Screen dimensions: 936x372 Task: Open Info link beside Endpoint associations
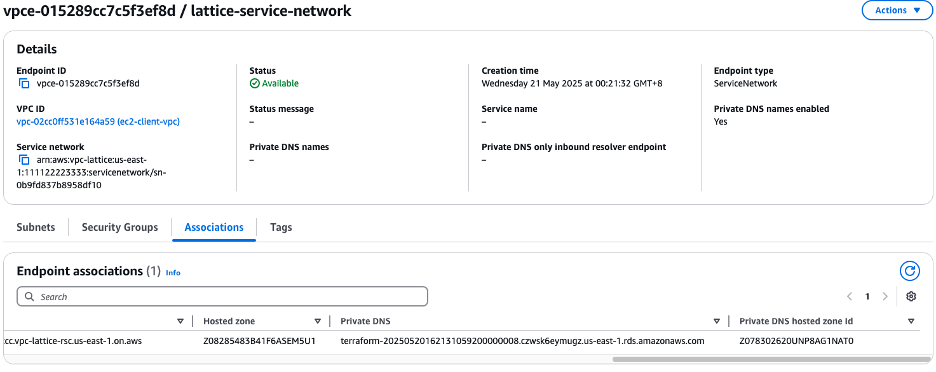[x=173, y=272]
